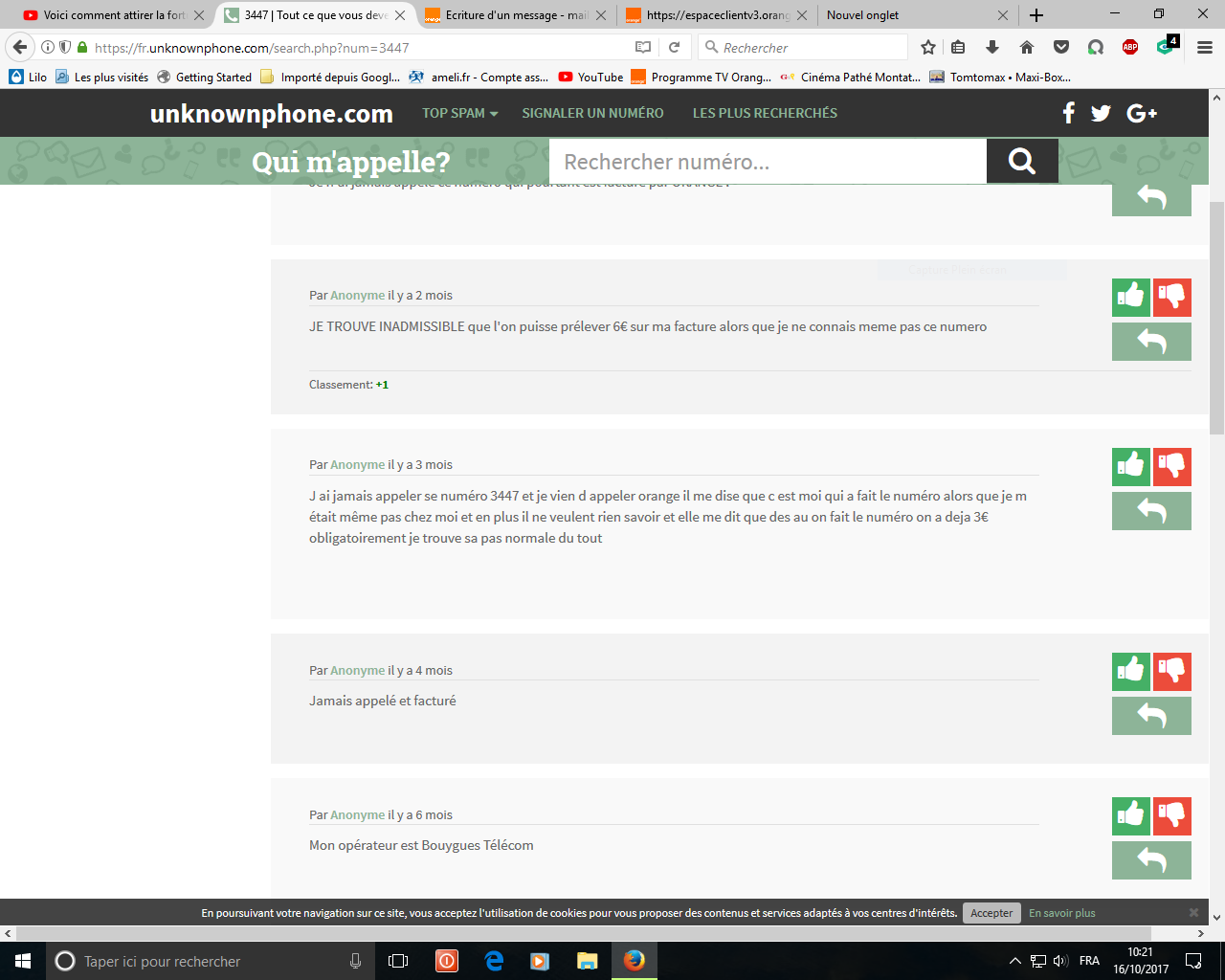This screenshot has width=1225, height=980.
Task: Click thumbs up on the 2 mois comment
Action: pyautogui.click(x=1131, y=298)
